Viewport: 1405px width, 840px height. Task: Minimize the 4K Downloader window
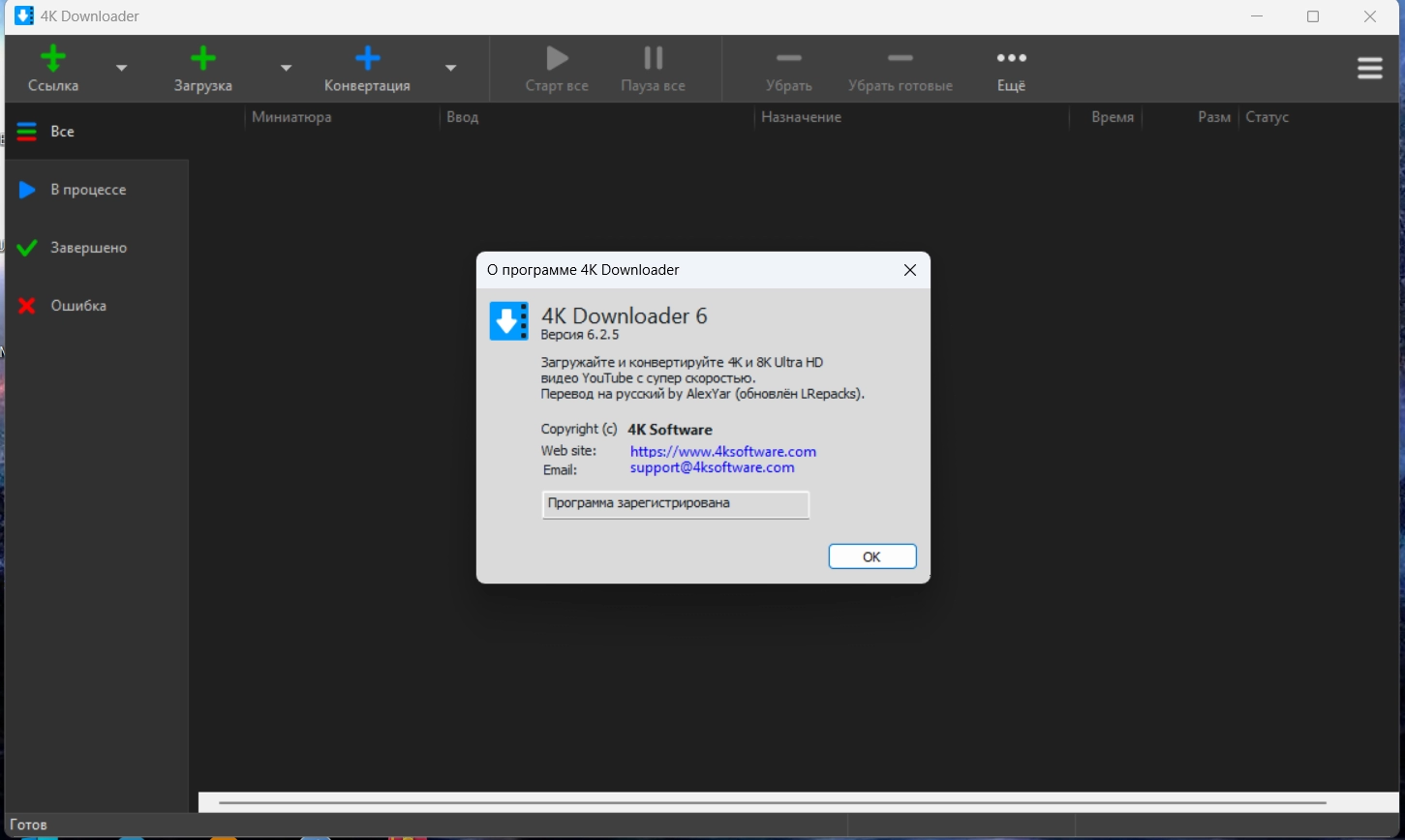point(1257,16)
